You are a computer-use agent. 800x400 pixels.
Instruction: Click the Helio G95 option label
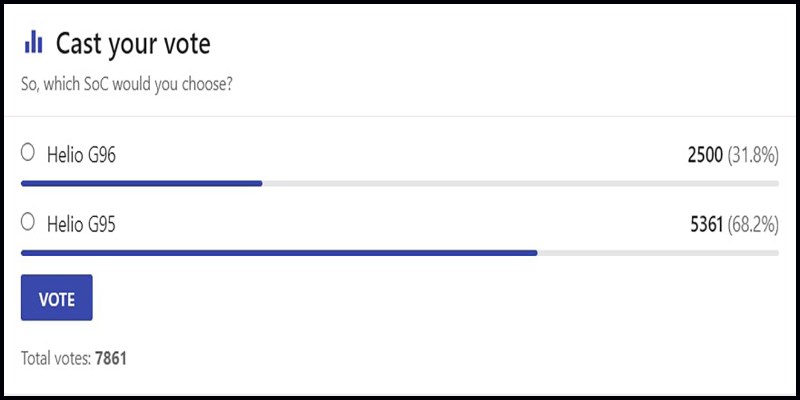click(x=82, y=225)
